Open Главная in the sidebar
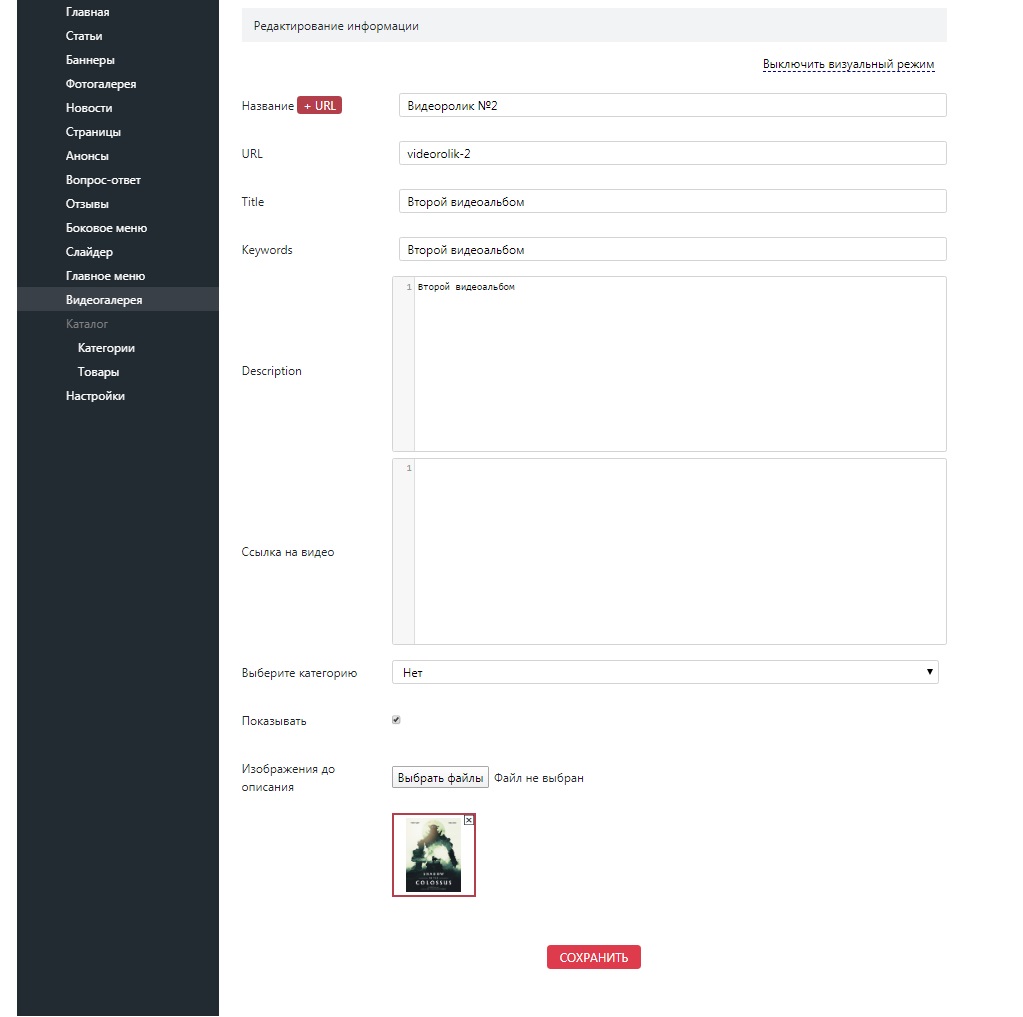The width and height of the screenshot is (1023, 1017). tap(87, 12)
